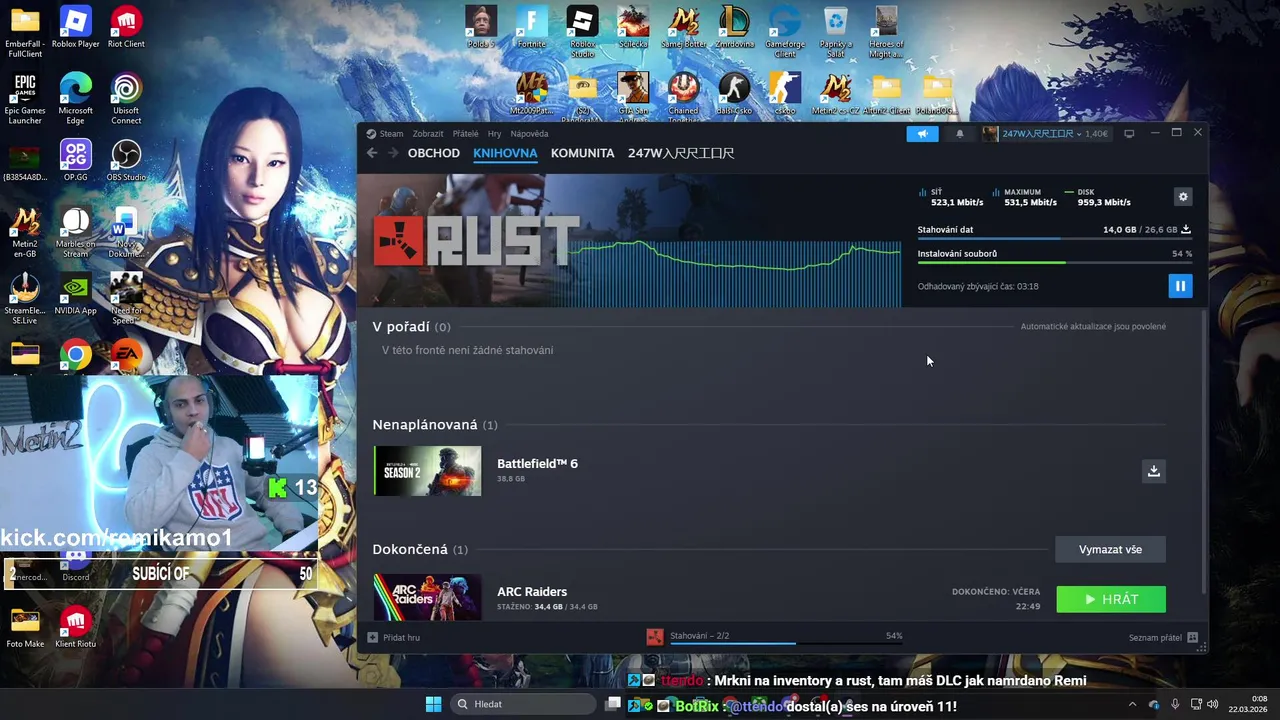This screenshot has height=720, width=1280.
Task: Open the OBCHOD tab in Steam
Action: coord(434,153)
